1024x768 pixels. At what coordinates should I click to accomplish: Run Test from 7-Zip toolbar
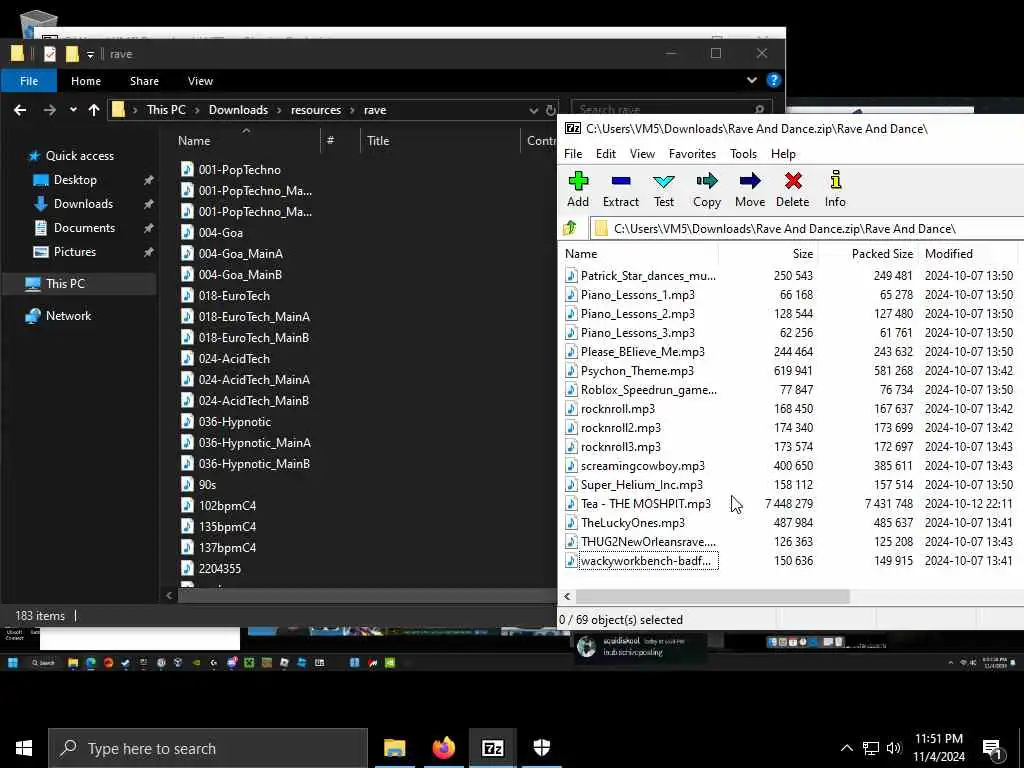tap(664, 189)
